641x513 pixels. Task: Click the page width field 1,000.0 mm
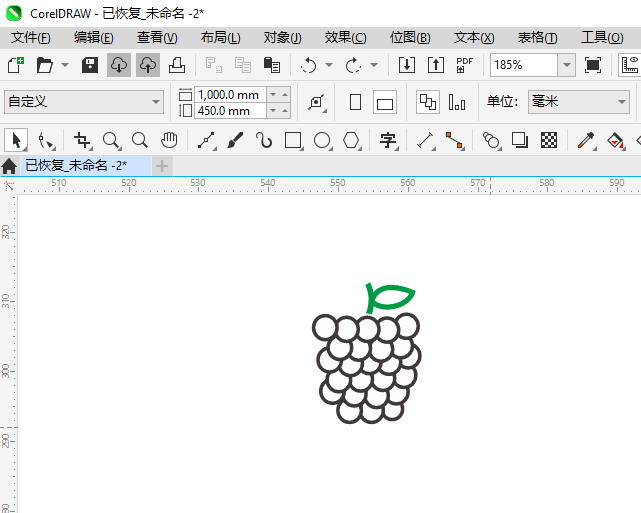[x=230, y=95]
